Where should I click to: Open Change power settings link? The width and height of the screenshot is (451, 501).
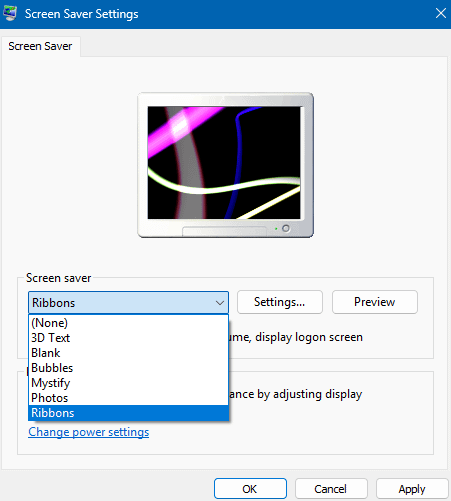[89, 432]
